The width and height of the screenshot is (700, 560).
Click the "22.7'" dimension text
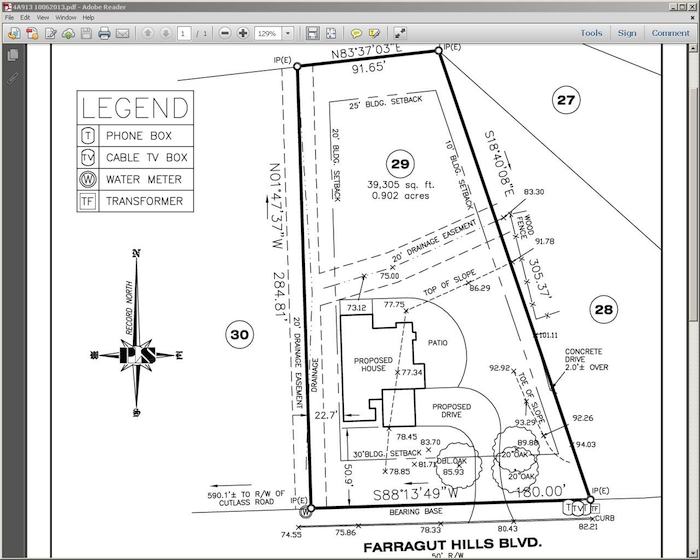[x=326, y=415]
